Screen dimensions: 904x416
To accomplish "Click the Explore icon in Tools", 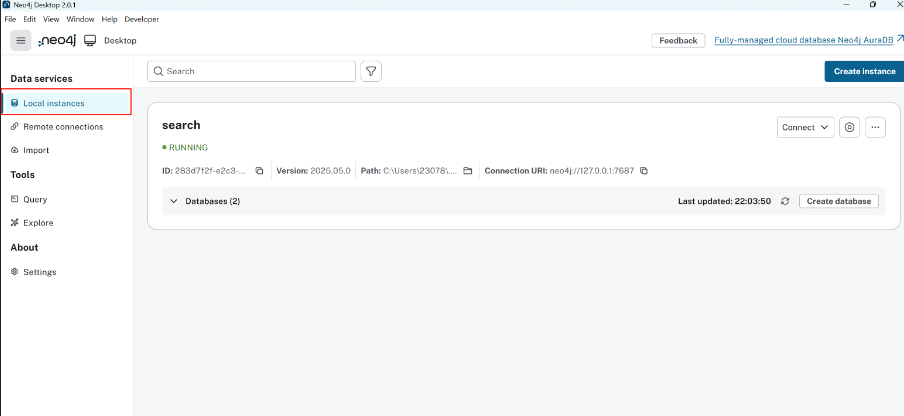I will pos(15,222).
